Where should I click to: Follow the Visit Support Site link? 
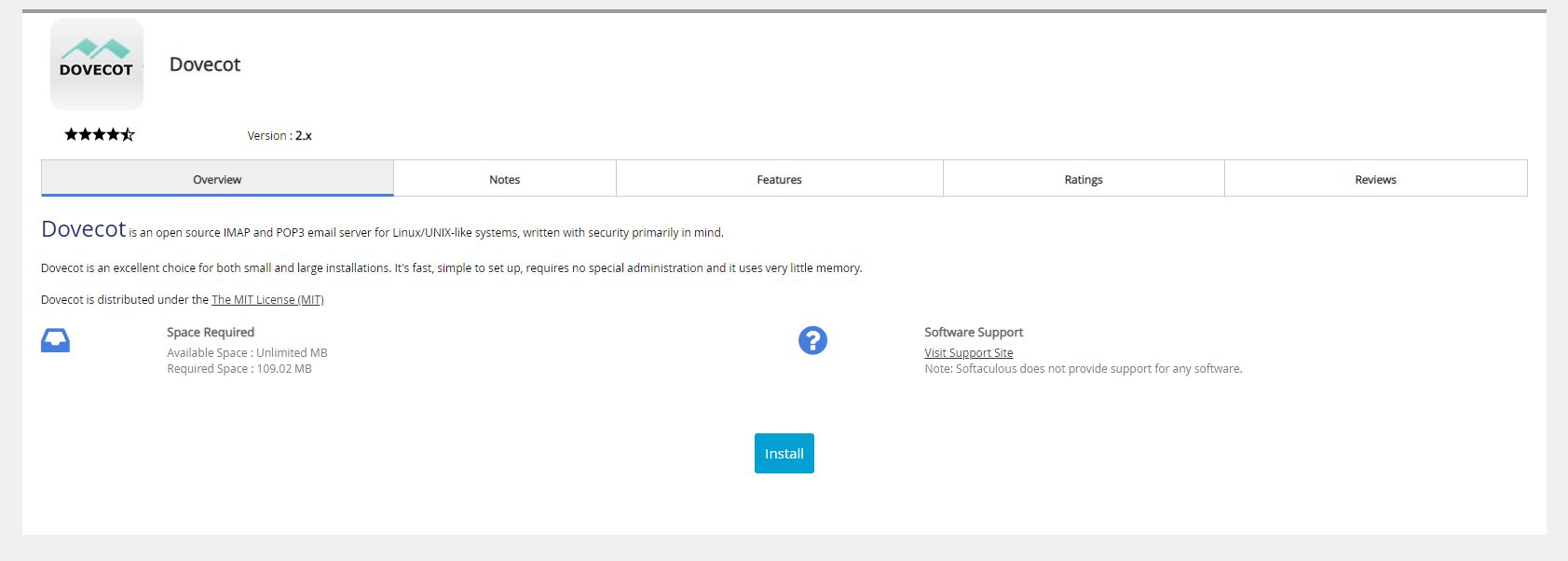tap(969, 353)
